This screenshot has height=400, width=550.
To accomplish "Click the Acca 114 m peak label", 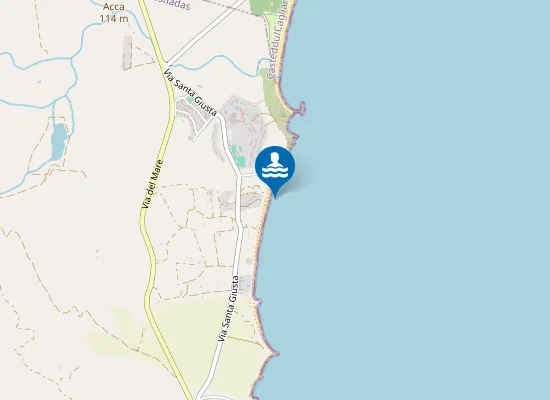I will [114, 13].
